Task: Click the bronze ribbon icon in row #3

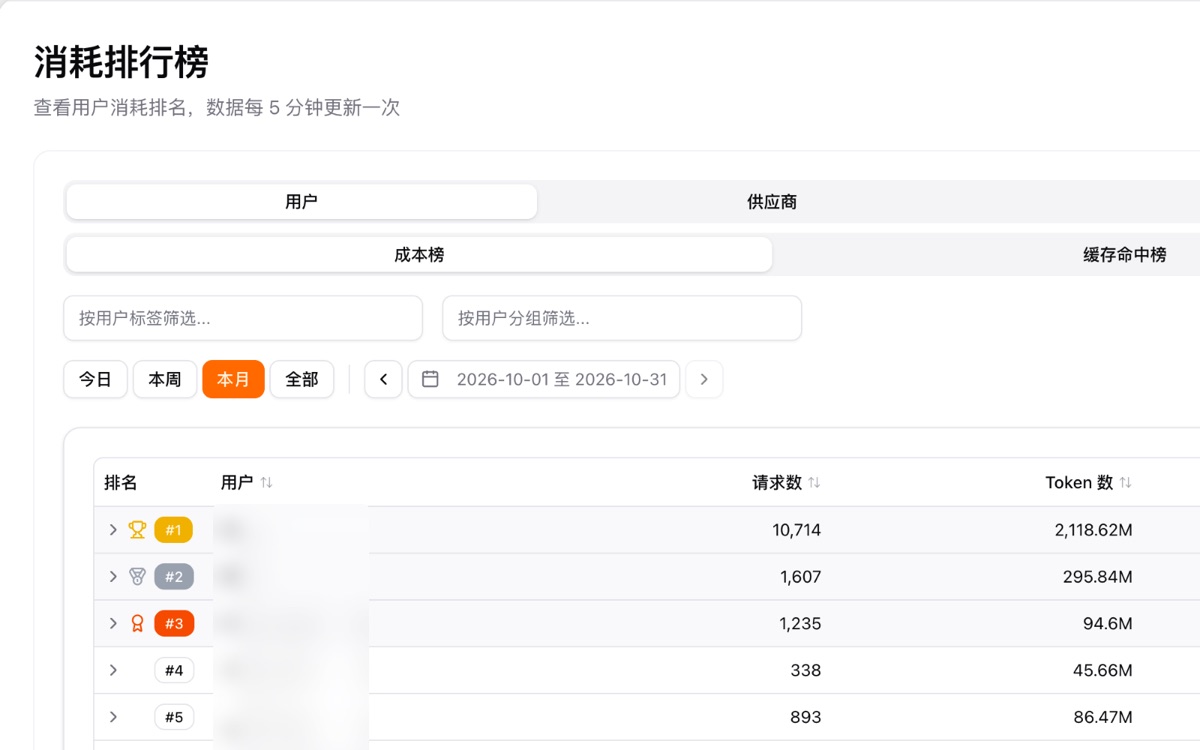Action: pos(137,624)
